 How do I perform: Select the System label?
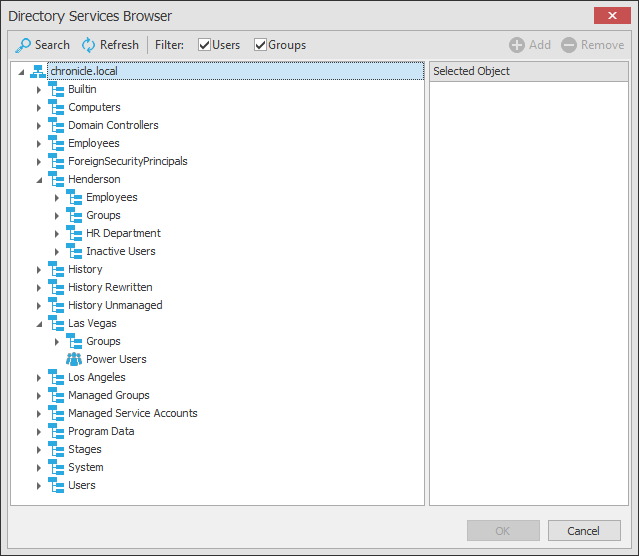pos(86,467)
